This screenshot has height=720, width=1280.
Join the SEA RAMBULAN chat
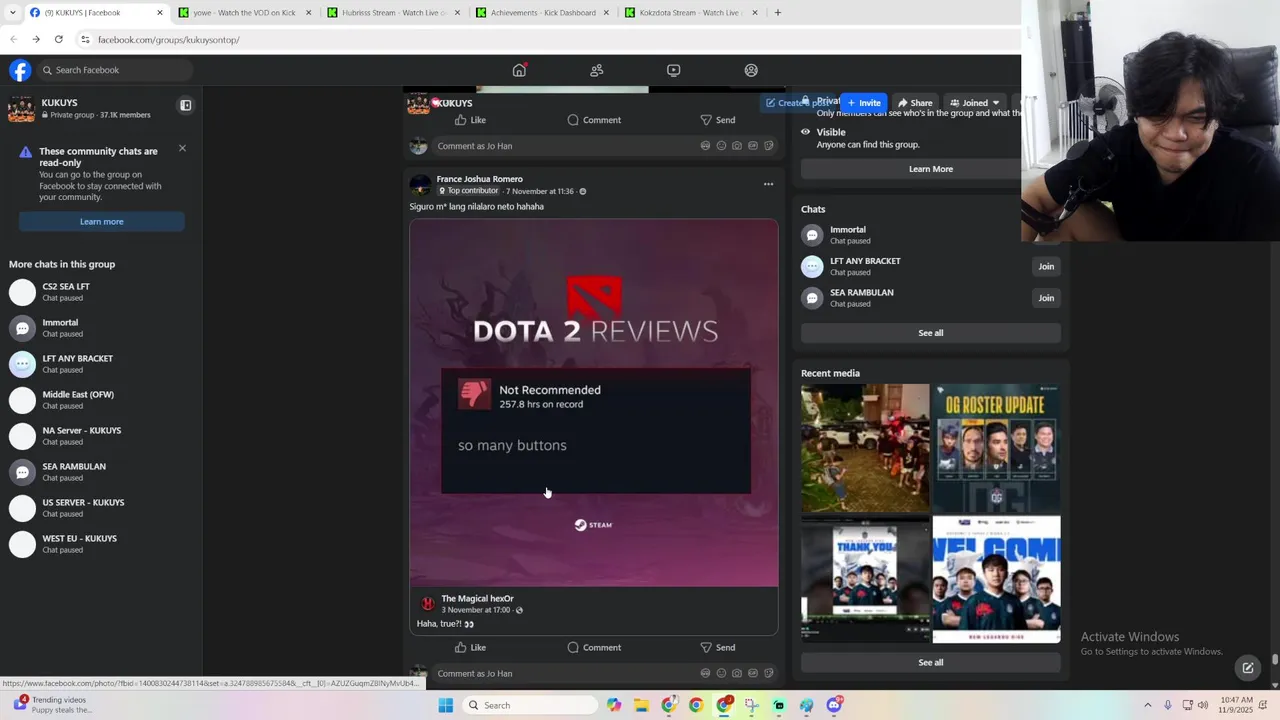coord(1046,298)
